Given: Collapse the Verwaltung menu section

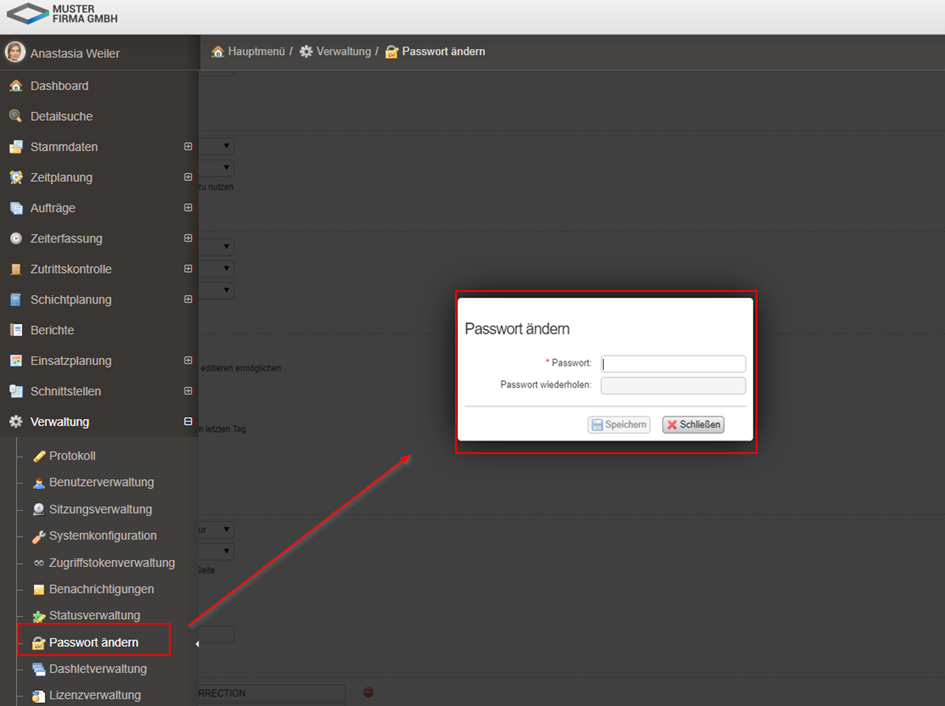Looking at the screenshot, I should coord(188,422).
